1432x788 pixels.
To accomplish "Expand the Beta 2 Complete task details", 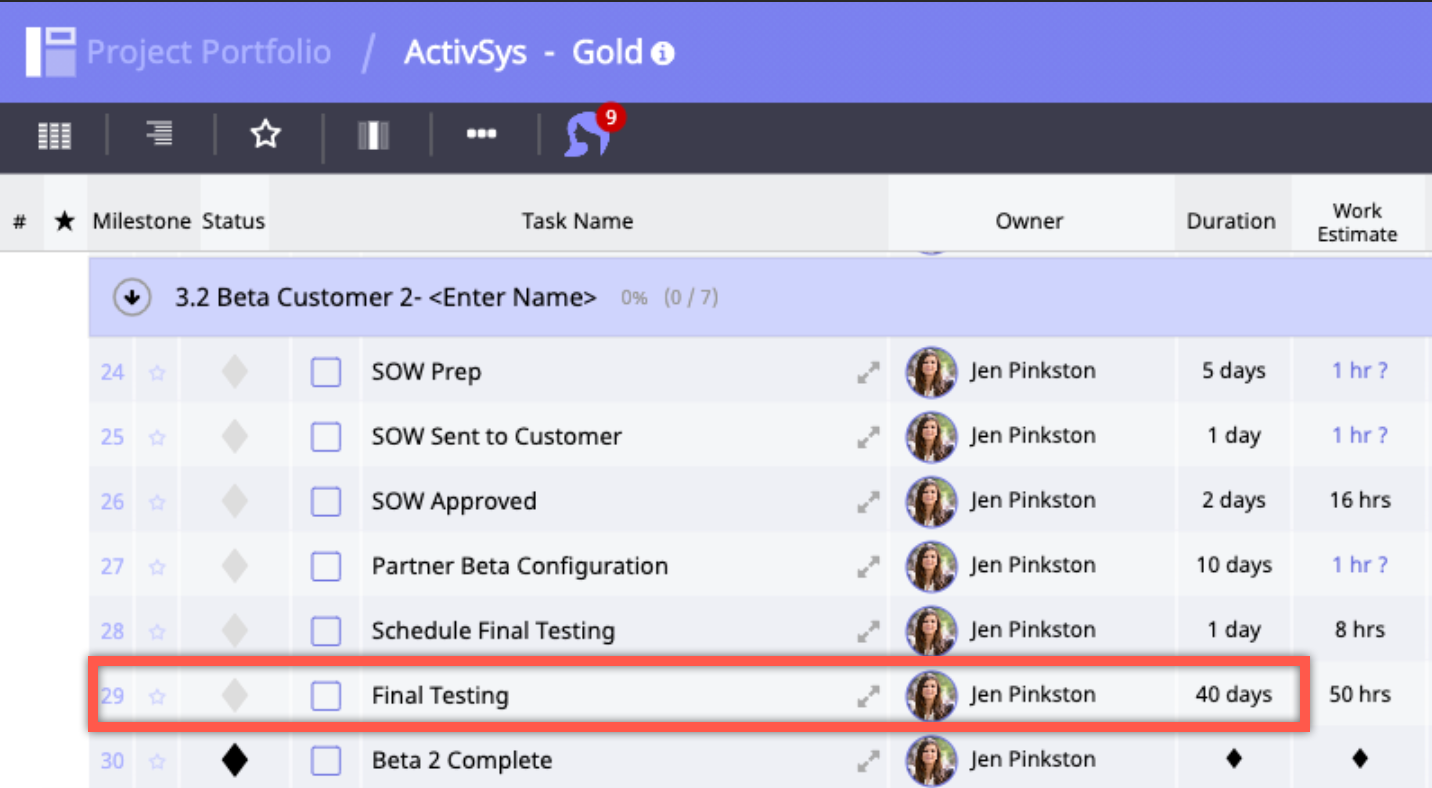I will (868, 761).
